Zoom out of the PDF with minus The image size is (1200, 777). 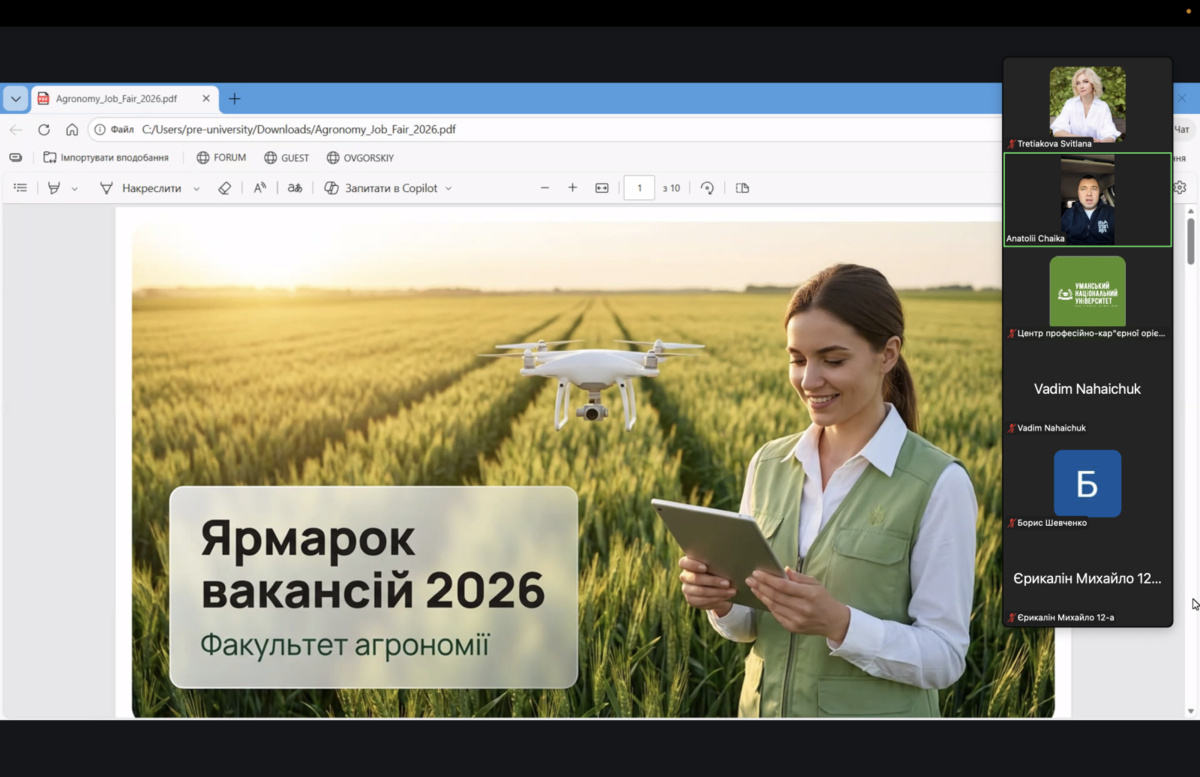point(545,188)
